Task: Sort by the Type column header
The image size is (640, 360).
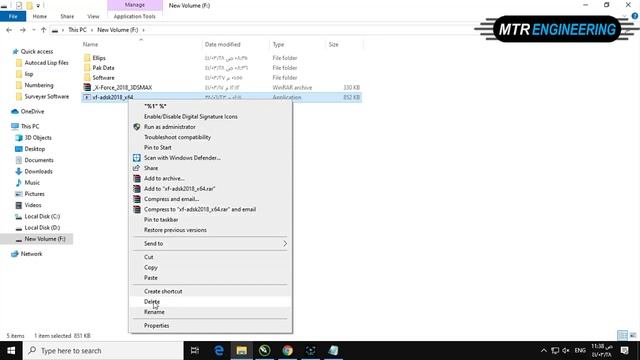Action: point(278,44)
